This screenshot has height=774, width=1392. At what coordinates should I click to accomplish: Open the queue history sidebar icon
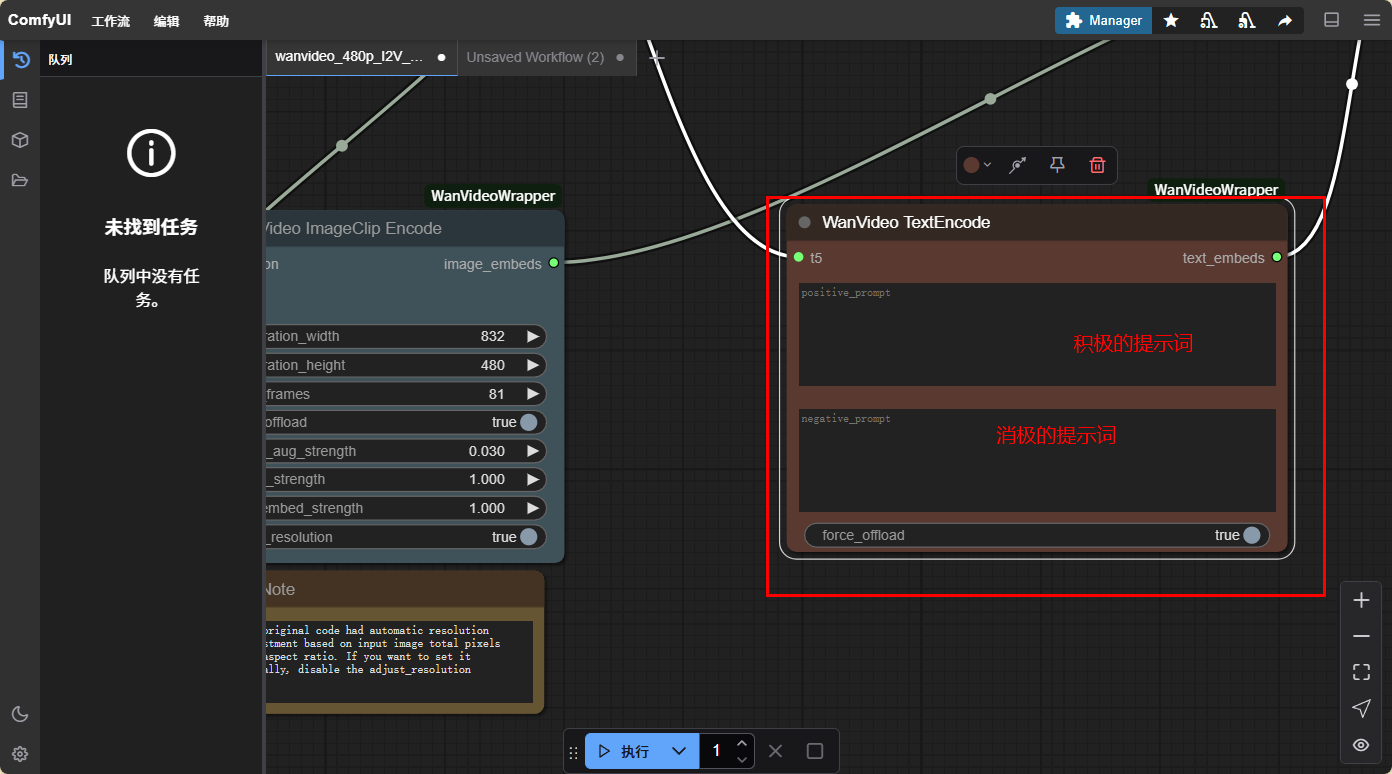20,60
